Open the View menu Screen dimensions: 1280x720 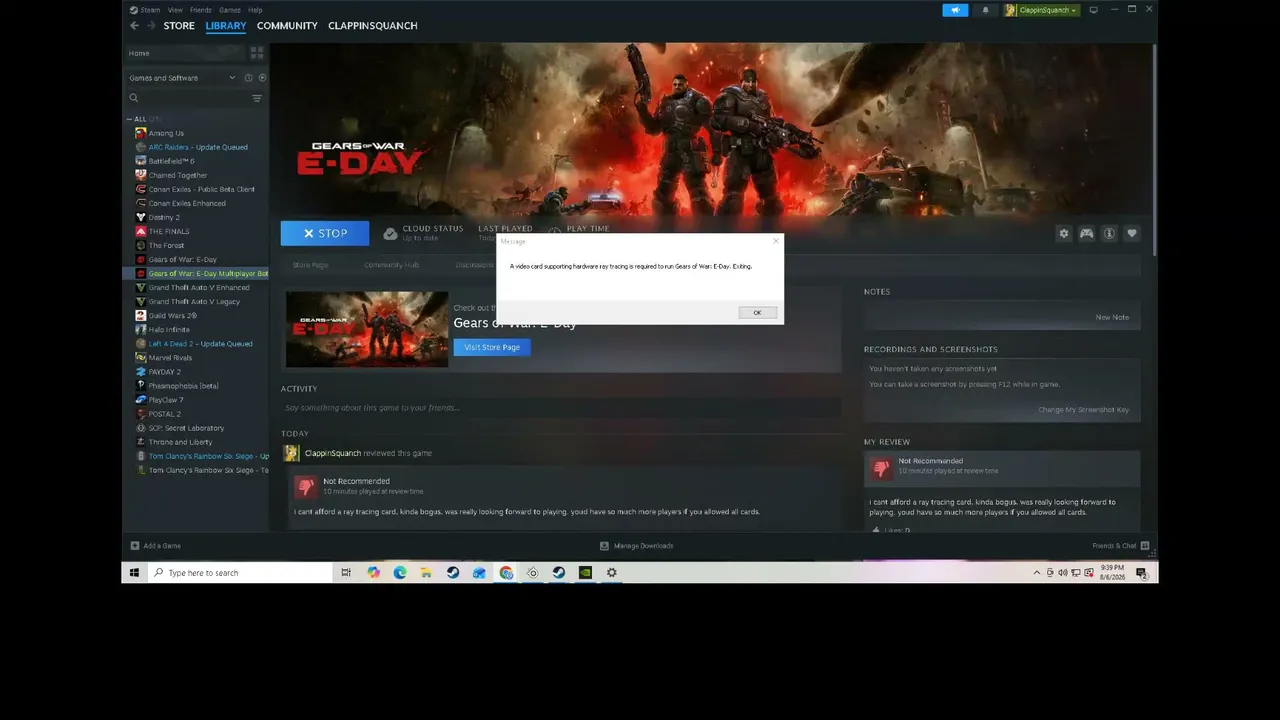[175, 10]
